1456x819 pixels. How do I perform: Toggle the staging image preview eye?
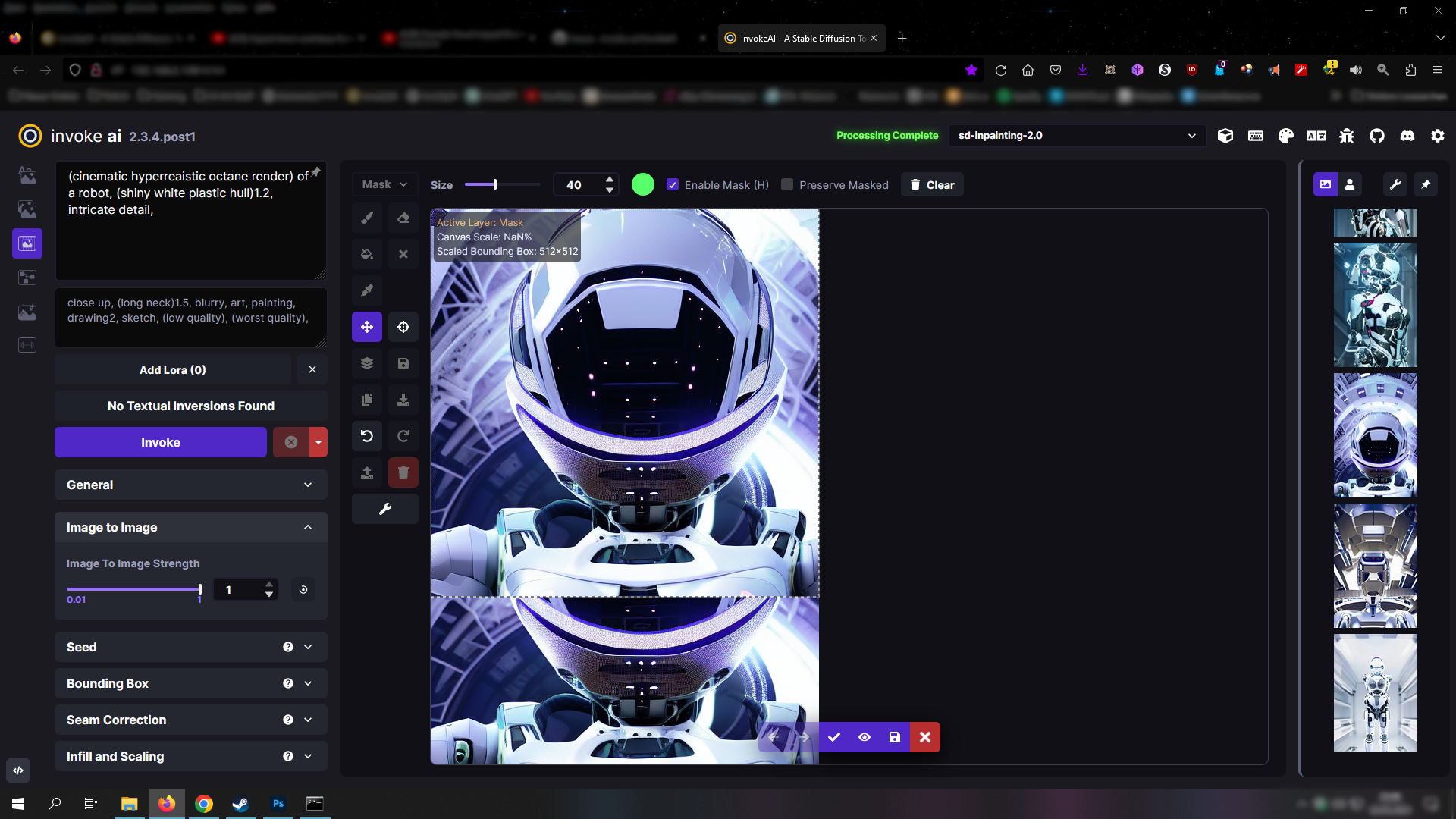[864, 736]
